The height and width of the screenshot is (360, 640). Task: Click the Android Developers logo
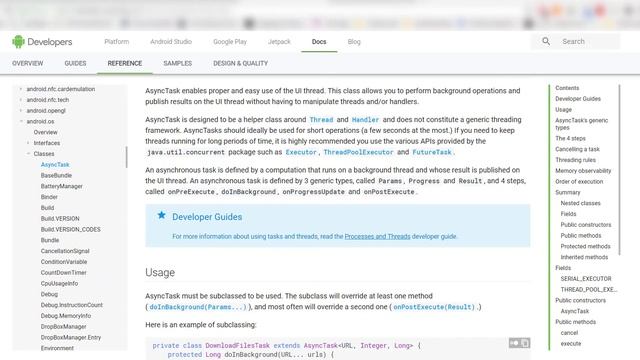(x=42, y=42)
